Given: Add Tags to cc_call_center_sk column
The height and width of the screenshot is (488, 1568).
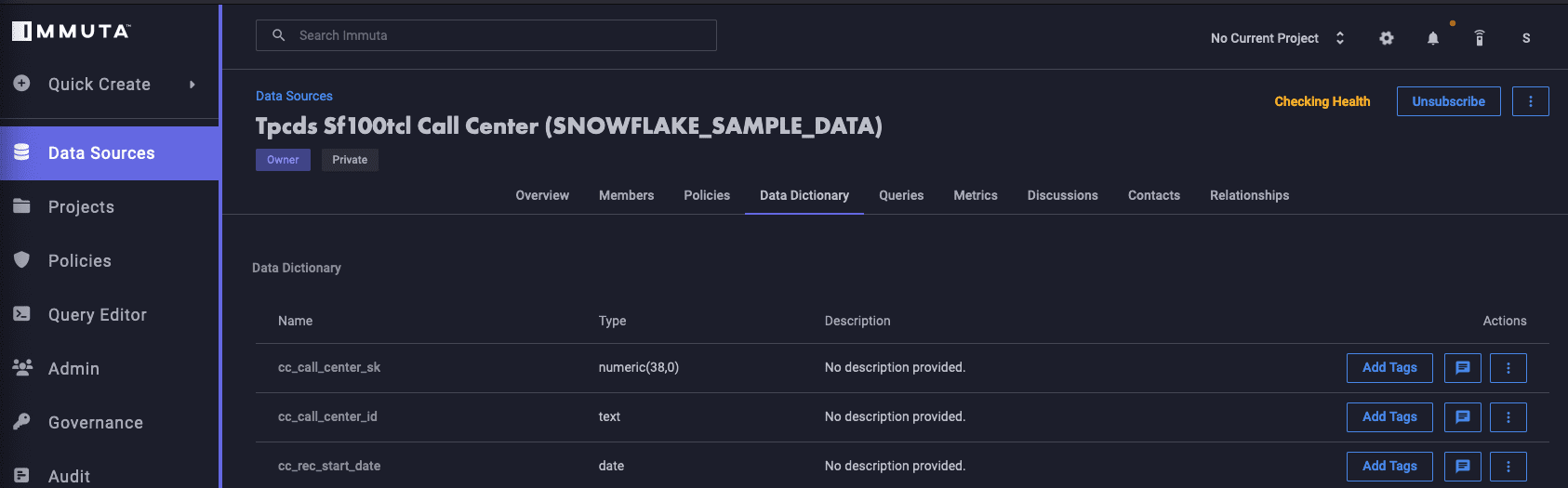Looking at the screenshot, I should coord(1389,368).
